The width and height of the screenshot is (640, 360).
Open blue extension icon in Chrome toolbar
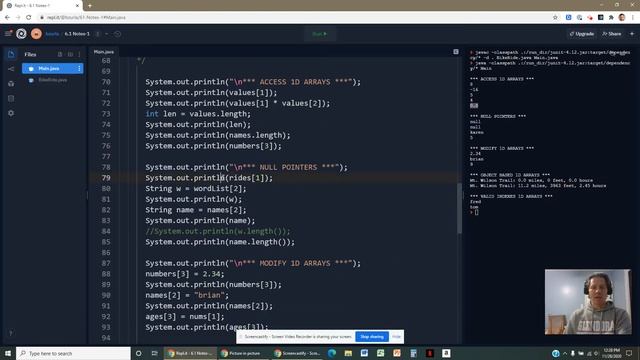[x=569, y=18]
